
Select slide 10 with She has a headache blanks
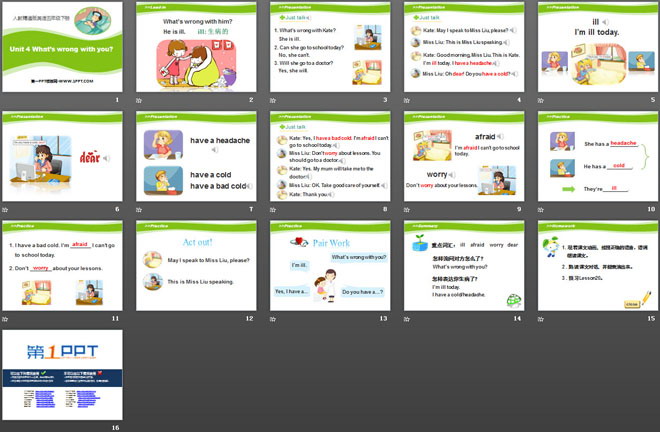point(598,156)
